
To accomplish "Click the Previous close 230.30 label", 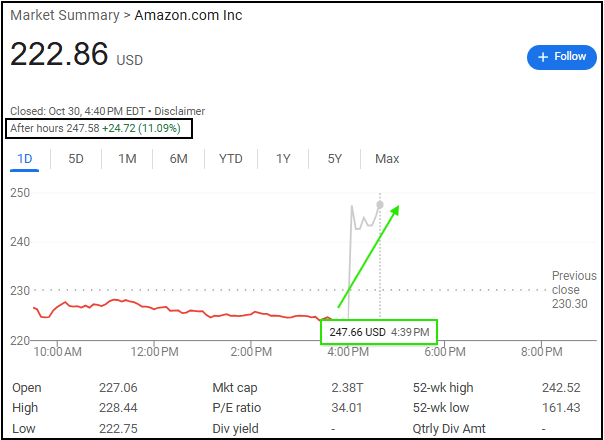I will (x=573, y=289).
